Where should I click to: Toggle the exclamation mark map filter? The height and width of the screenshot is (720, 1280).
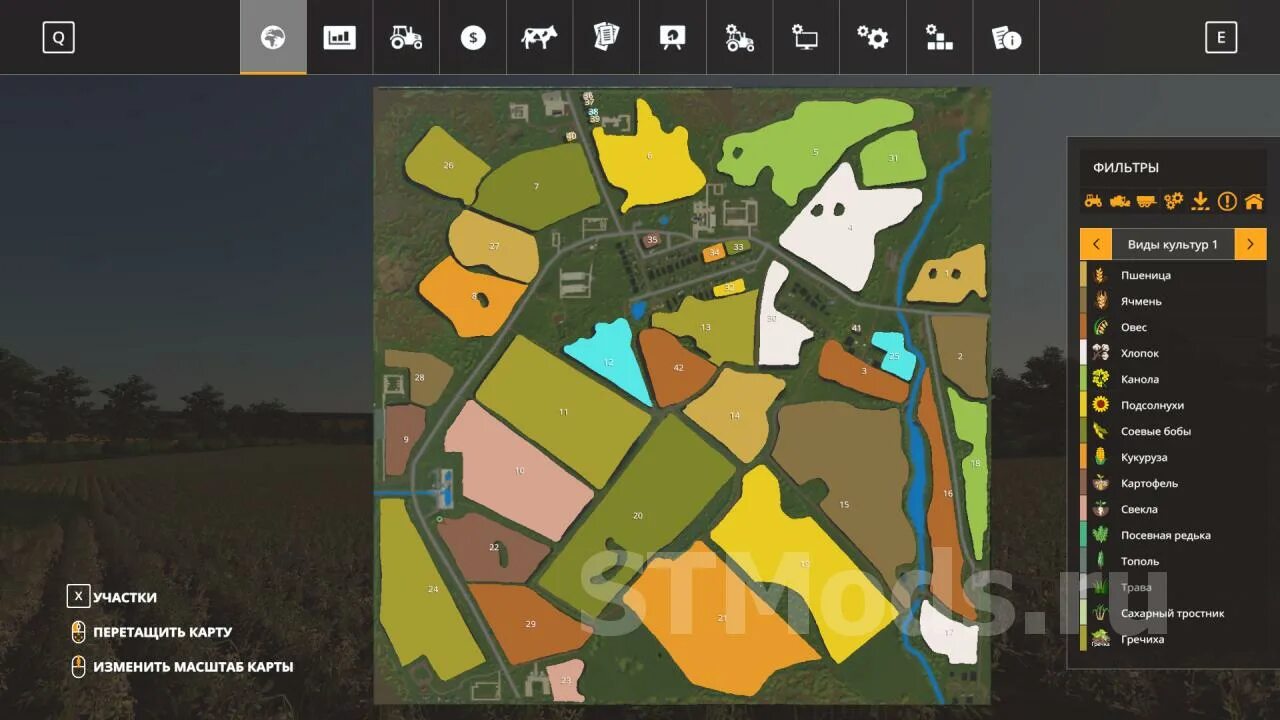point(1227,201)
